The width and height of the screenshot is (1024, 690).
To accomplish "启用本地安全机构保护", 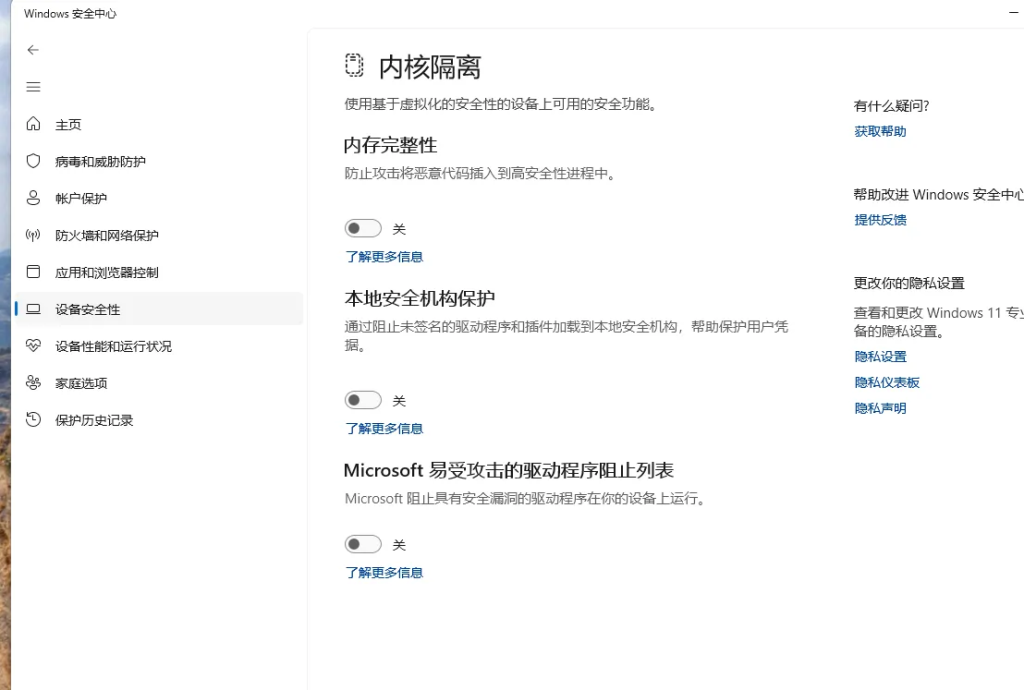I will coord(363,399).
